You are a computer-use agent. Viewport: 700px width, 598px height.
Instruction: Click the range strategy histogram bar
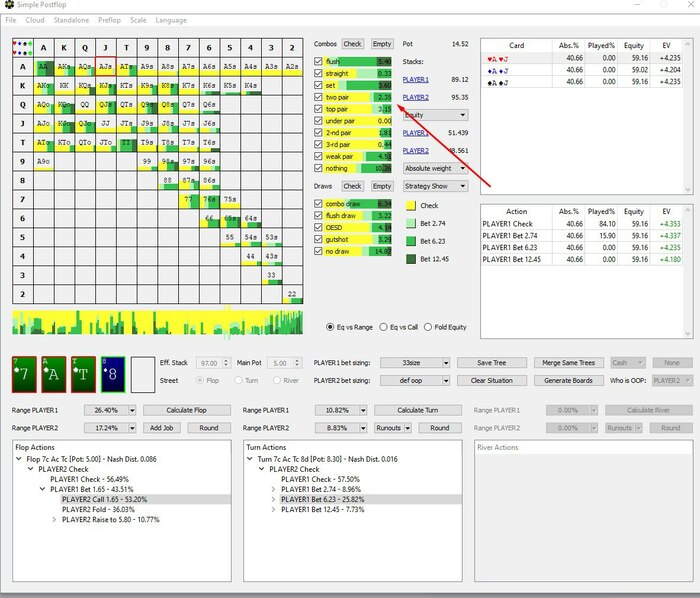pyautogui.click(x=158, y=323)
